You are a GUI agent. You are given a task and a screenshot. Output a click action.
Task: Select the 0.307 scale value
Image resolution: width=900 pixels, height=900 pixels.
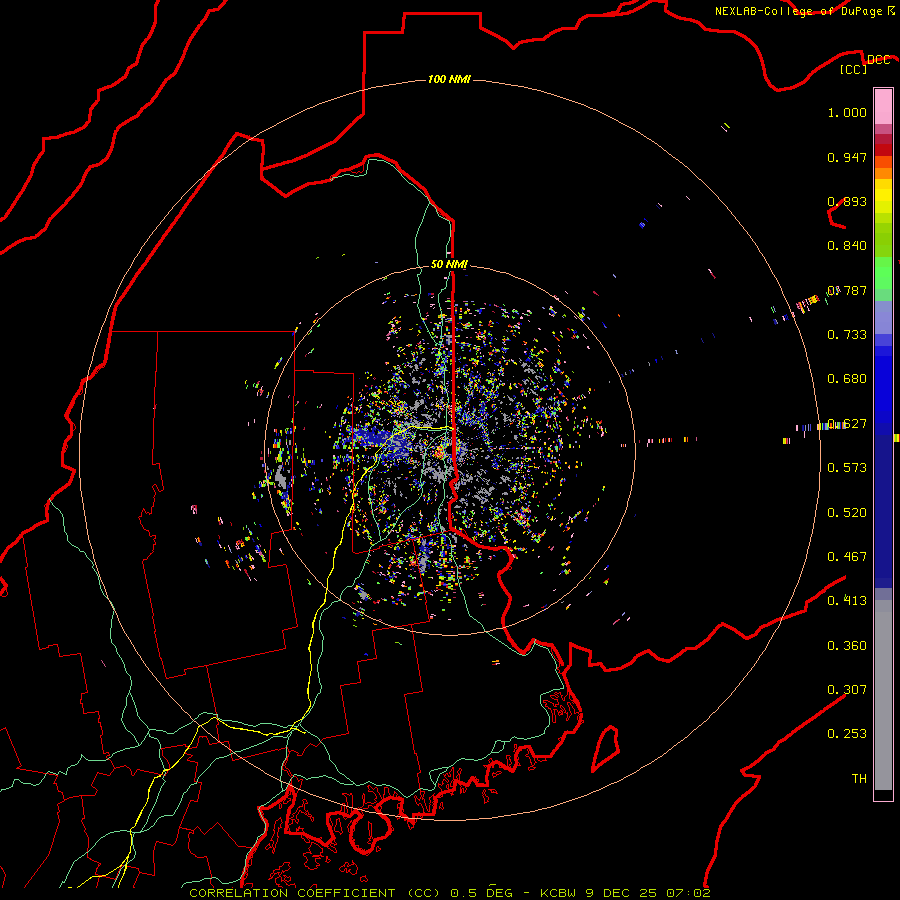pos(847,690)
